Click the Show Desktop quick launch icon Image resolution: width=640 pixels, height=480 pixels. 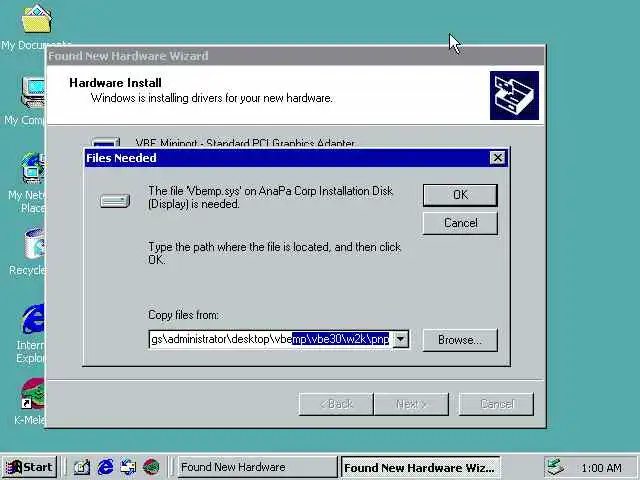pyautogui.click(x=82, y=467)
